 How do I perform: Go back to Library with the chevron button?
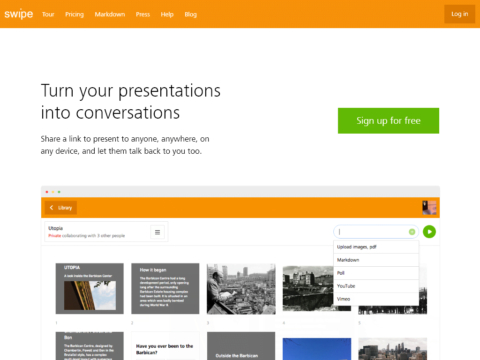(61, 208)
